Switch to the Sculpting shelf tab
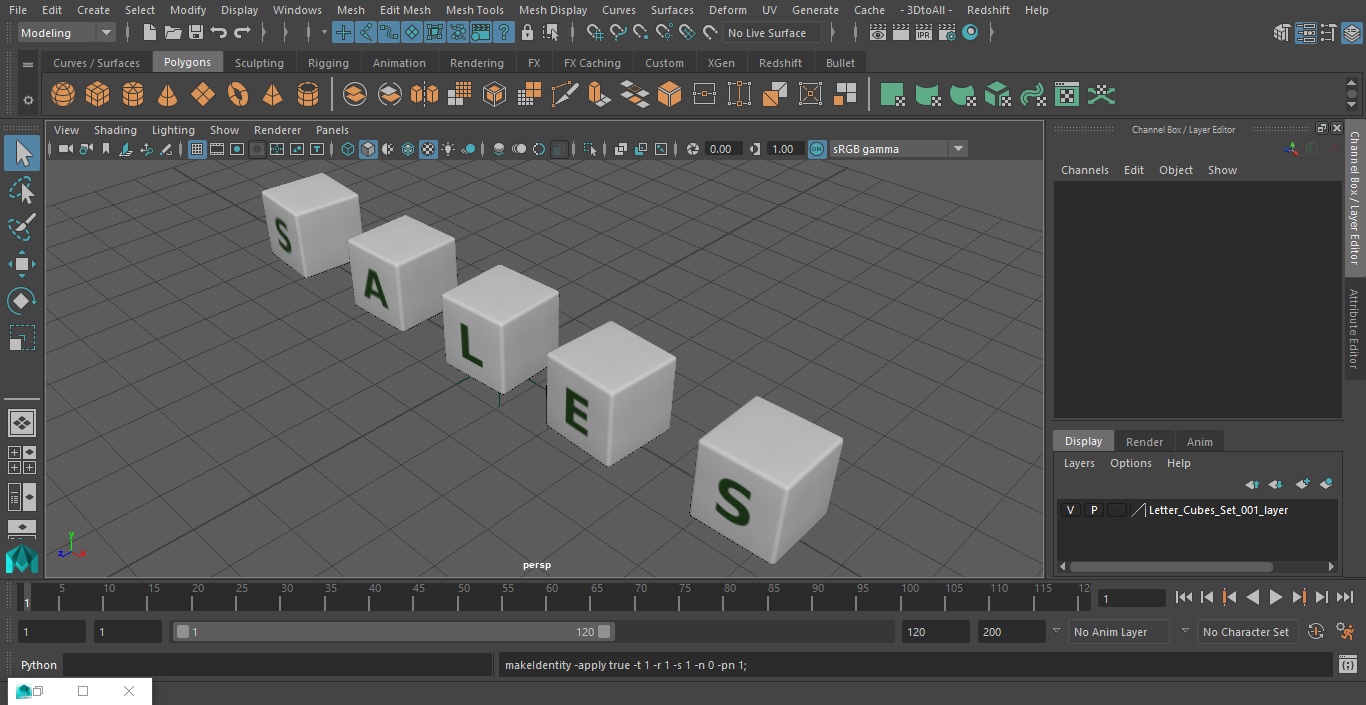1366x705 pixels. (x=259, y=63)
